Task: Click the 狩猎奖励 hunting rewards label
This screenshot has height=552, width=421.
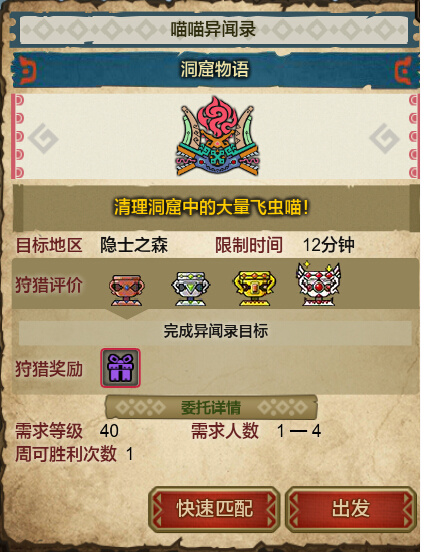Action: pyautogui.click(x=49, y=369)
